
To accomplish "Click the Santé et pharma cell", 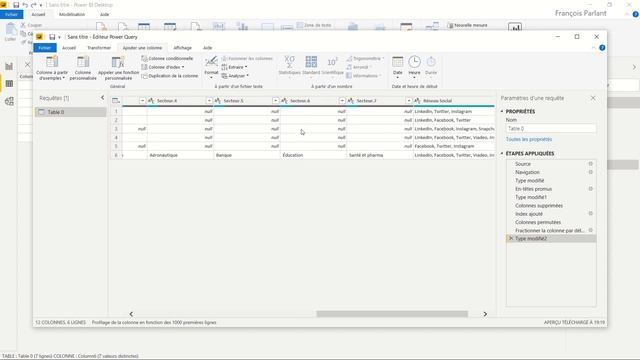I will coord(380,155).
